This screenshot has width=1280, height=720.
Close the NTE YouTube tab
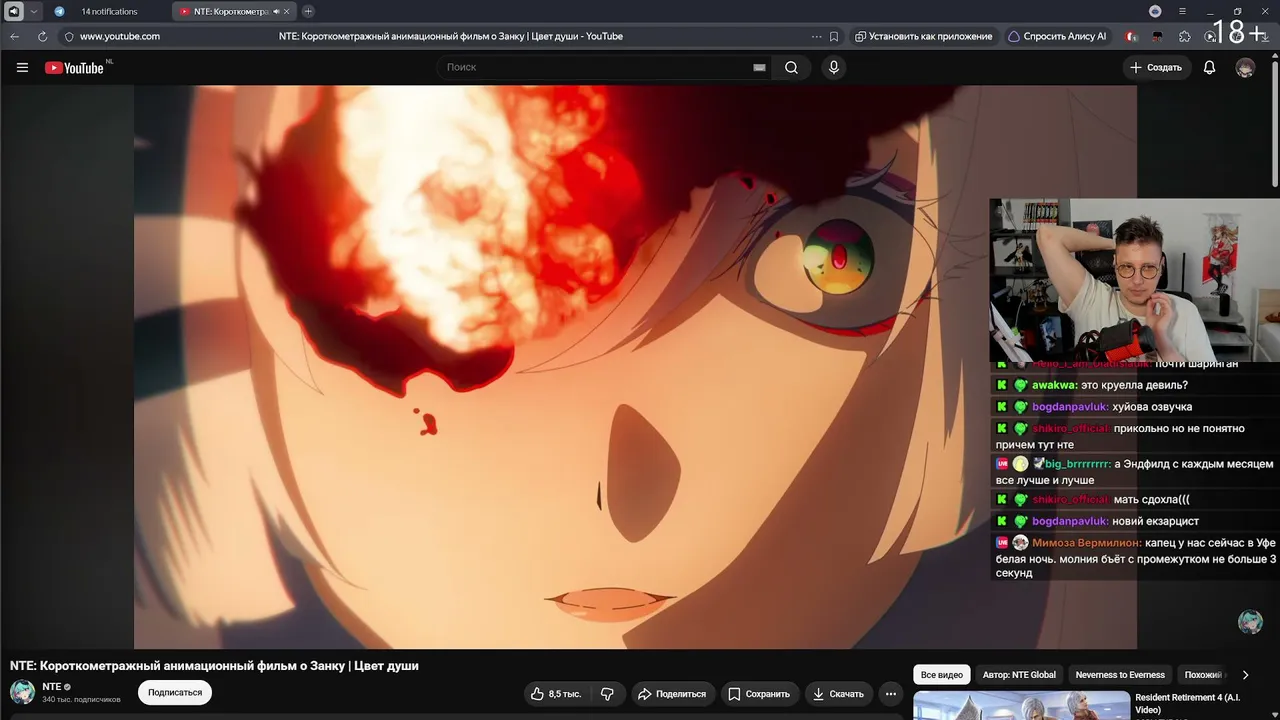point(287,11)
